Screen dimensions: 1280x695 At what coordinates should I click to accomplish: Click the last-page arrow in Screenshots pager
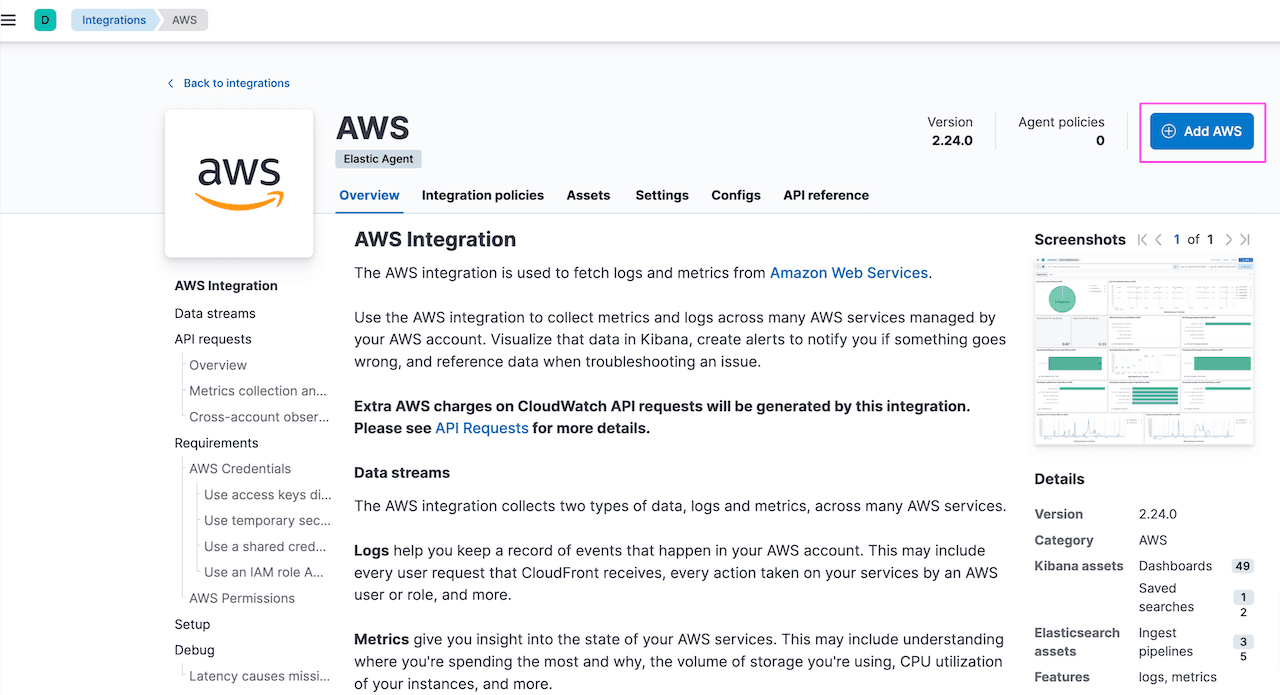coord(1245,239)
